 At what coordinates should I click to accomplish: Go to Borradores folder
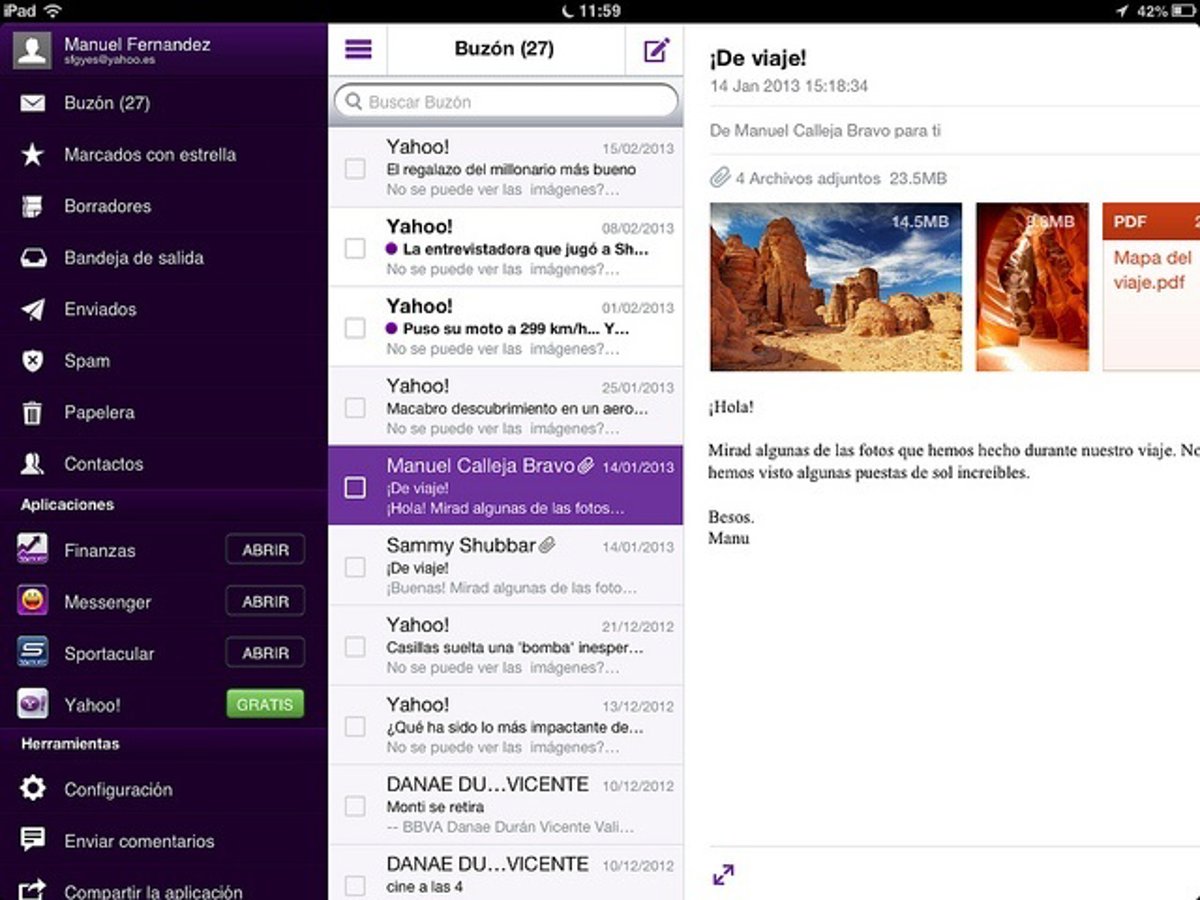[107, 206]
